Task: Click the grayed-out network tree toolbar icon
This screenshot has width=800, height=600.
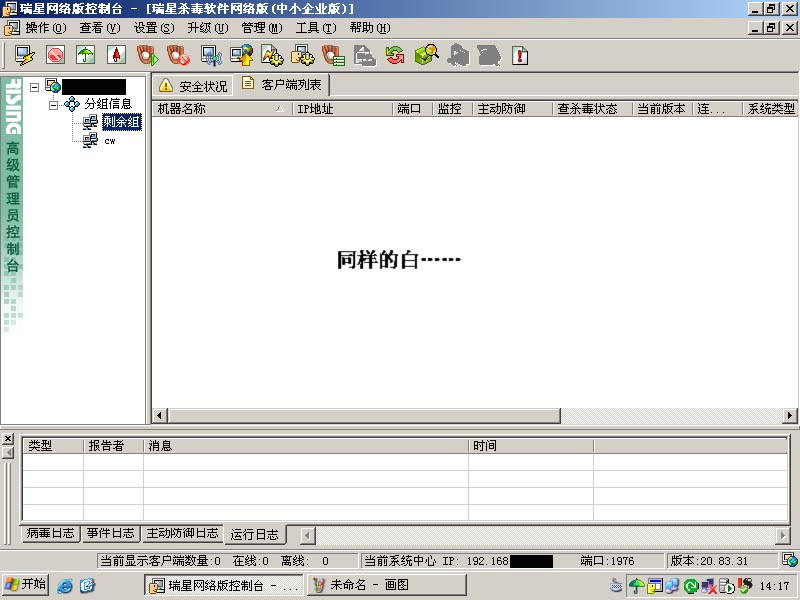Action: click(x=365, y=55)
